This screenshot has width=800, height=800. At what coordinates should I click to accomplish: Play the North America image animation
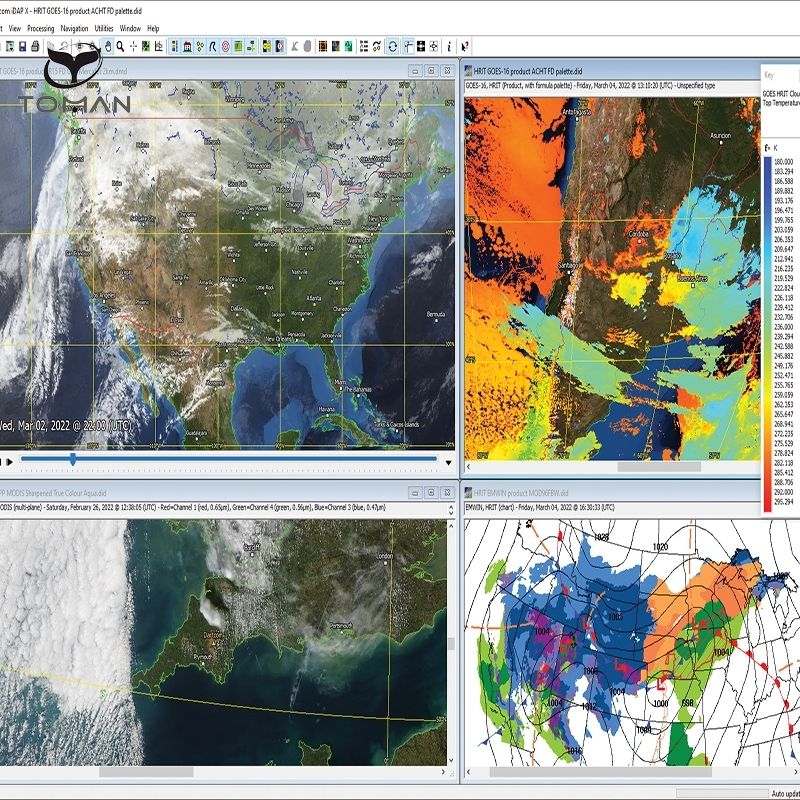[x=9, y=462]
